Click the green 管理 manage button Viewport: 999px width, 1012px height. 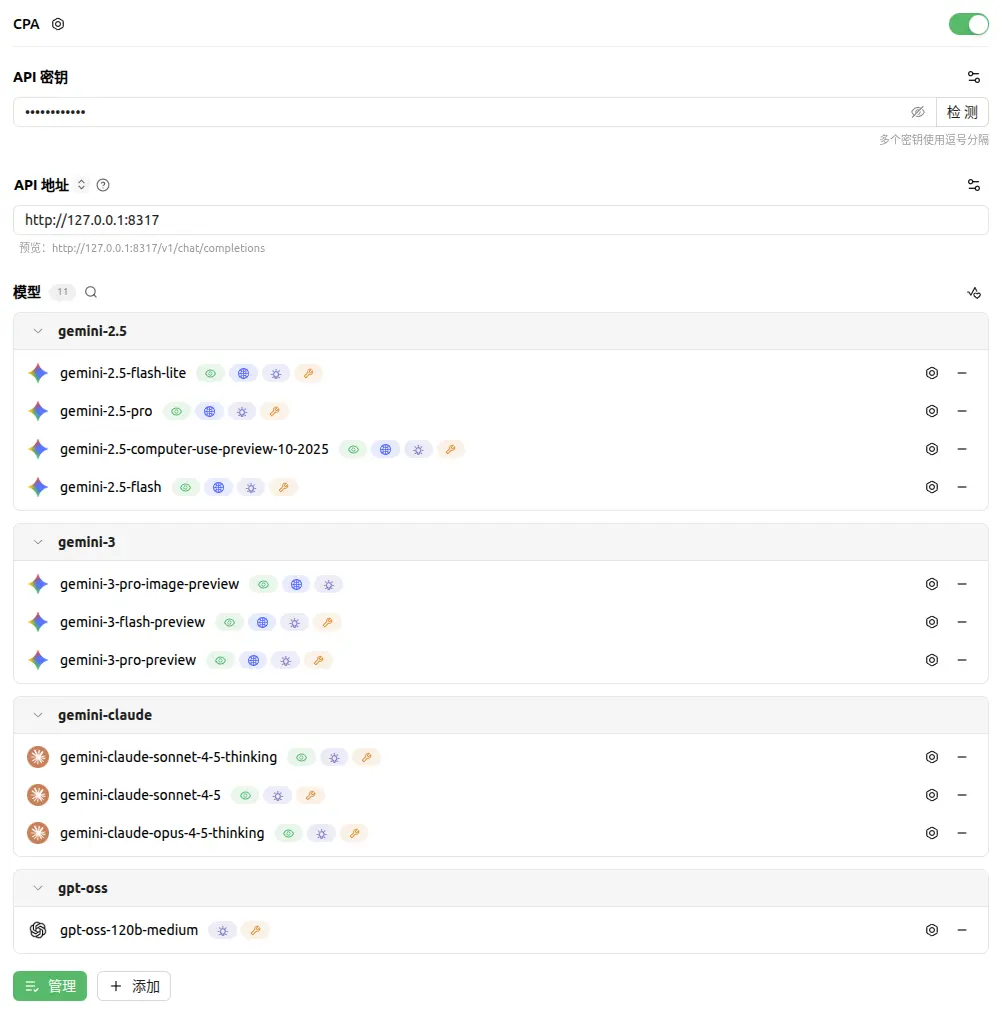click(50, 986)
